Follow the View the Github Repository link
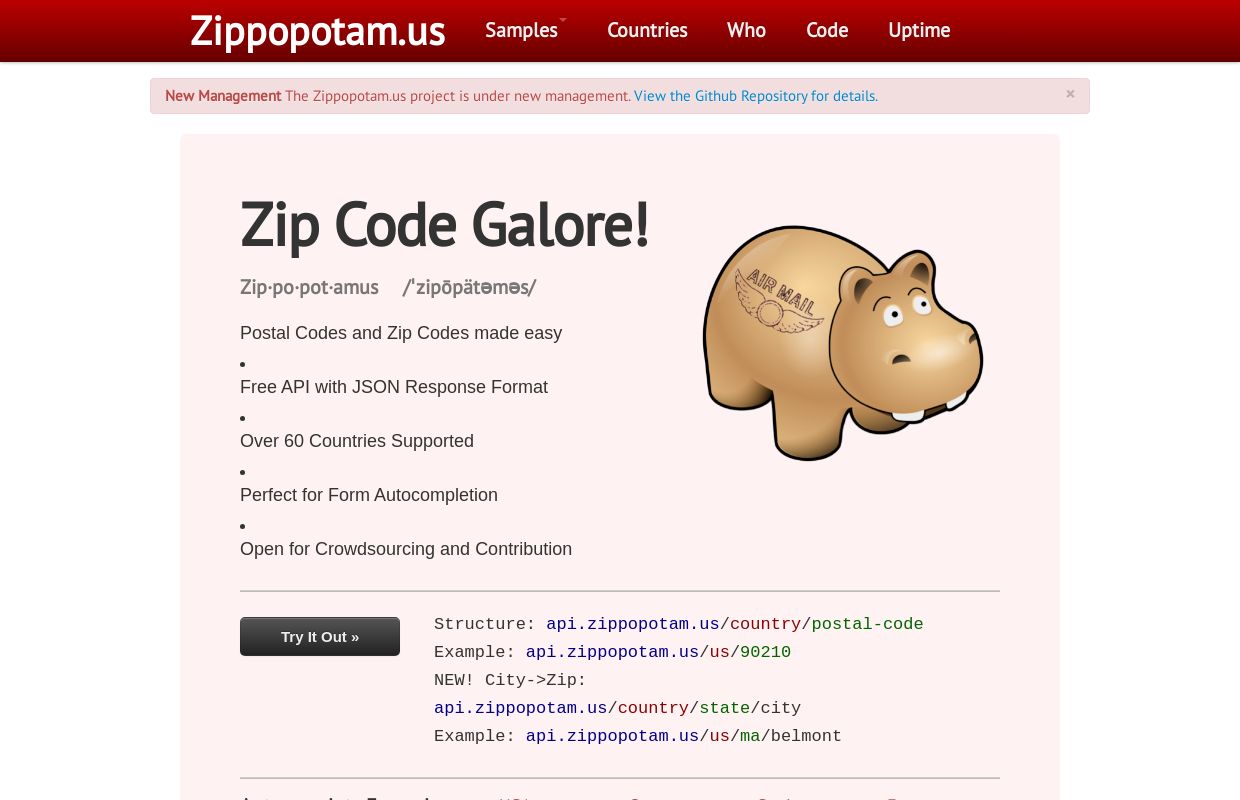The width and height of the screenshot is (1240, 800). (755, 96)
